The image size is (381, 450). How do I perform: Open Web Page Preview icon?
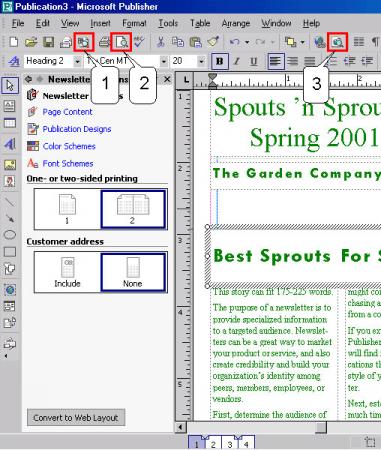[x=338, y=42]
